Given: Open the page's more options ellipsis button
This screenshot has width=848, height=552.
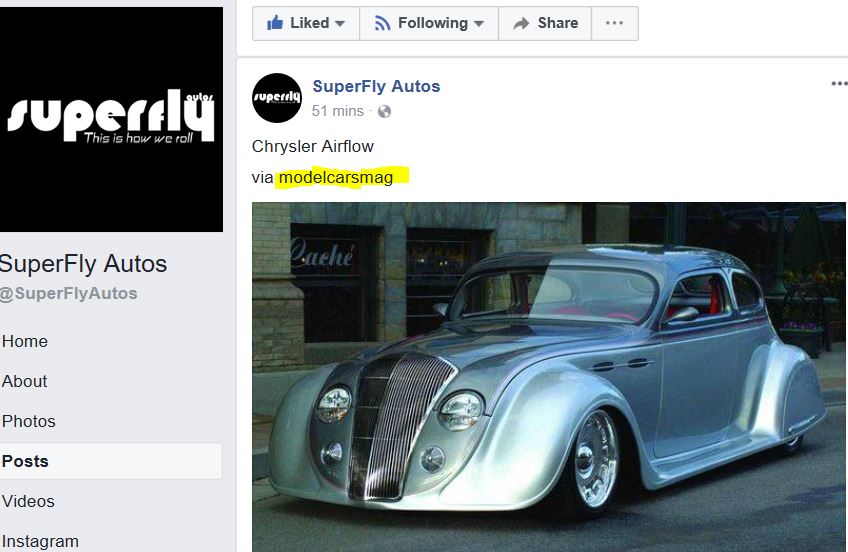Looking at the screenshot, I should [614, 23].
